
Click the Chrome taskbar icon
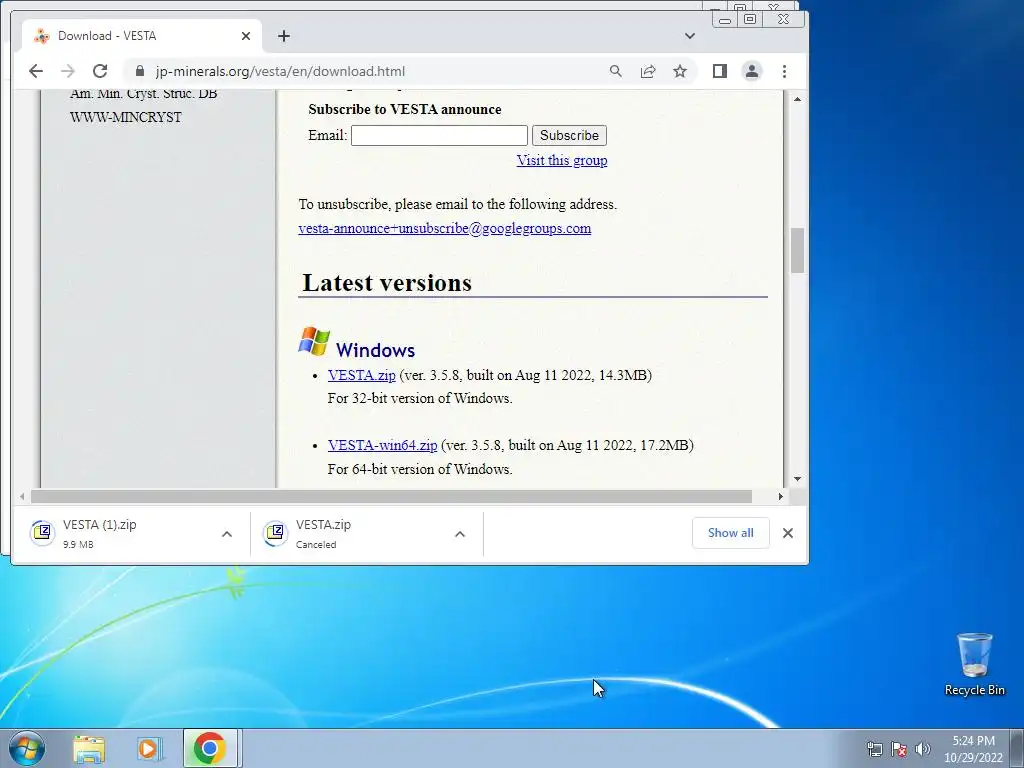click(210, 748)
